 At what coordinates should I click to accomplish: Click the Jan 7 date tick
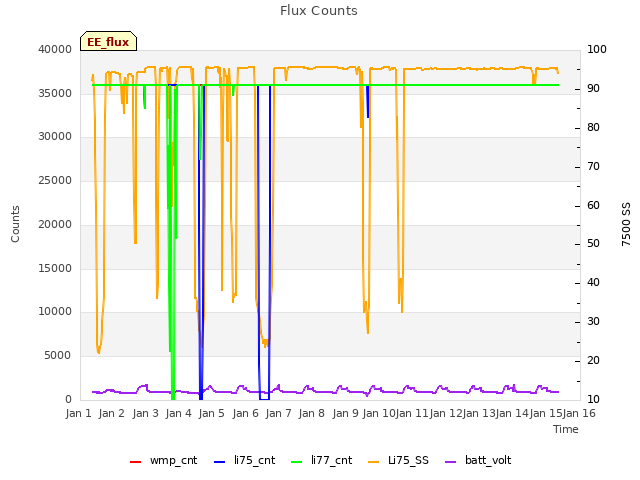pos(278,413)
